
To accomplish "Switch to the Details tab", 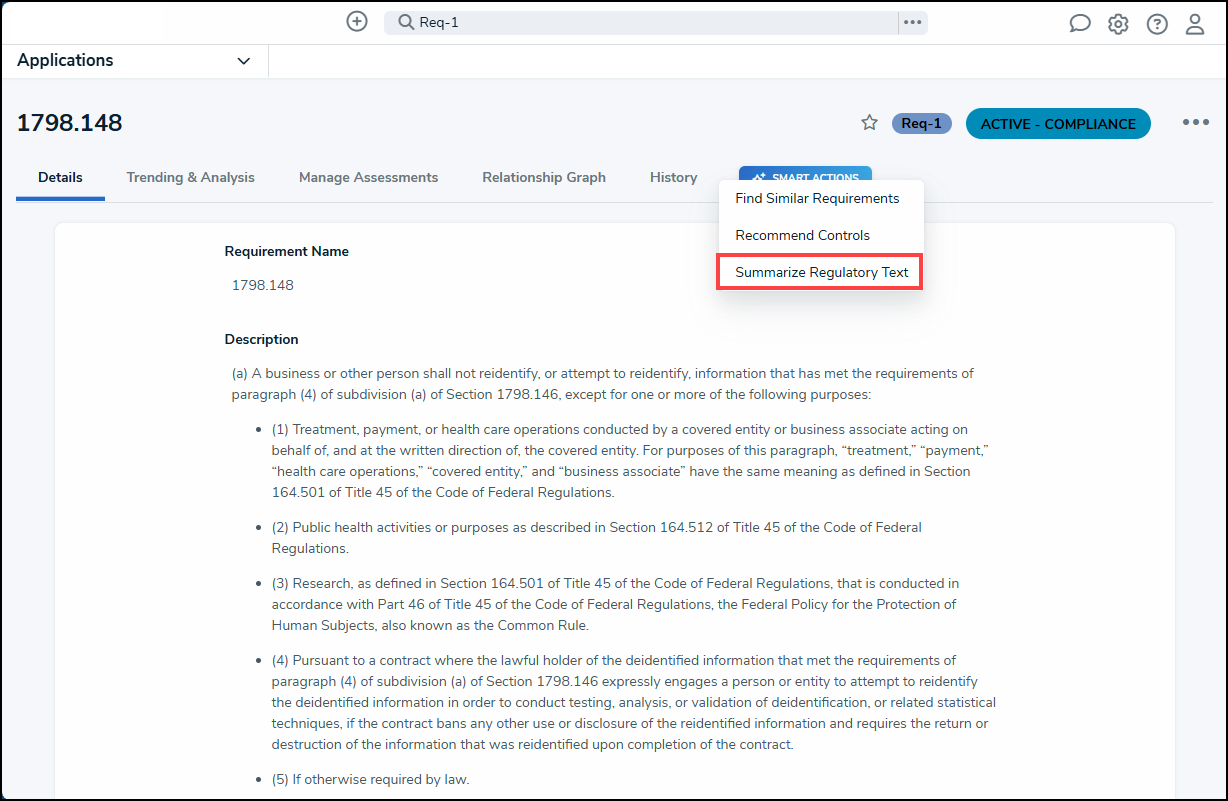I will coord(60,177).
